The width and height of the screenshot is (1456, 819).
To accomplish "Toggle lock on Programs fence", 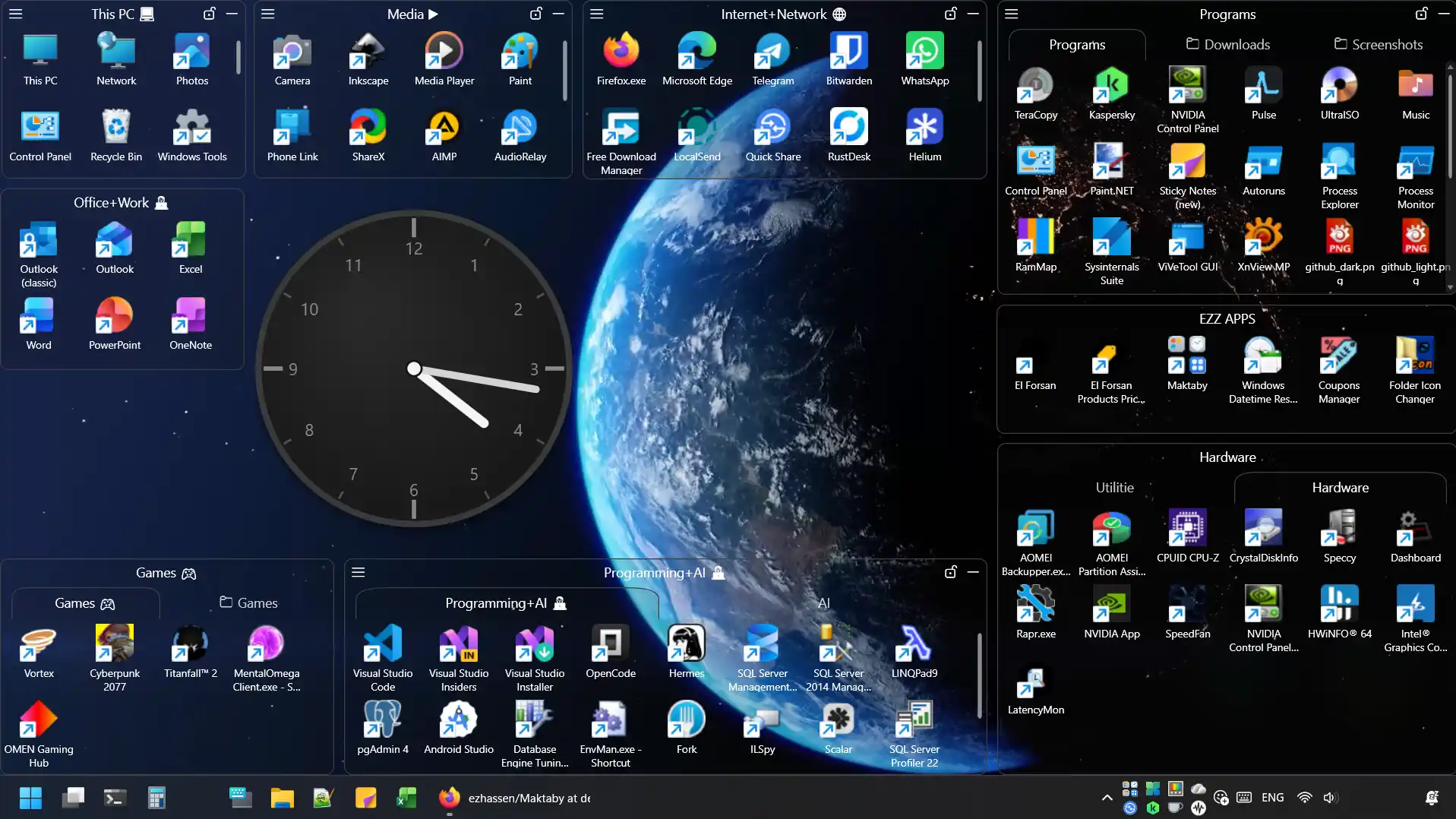I will (1422, 14).
